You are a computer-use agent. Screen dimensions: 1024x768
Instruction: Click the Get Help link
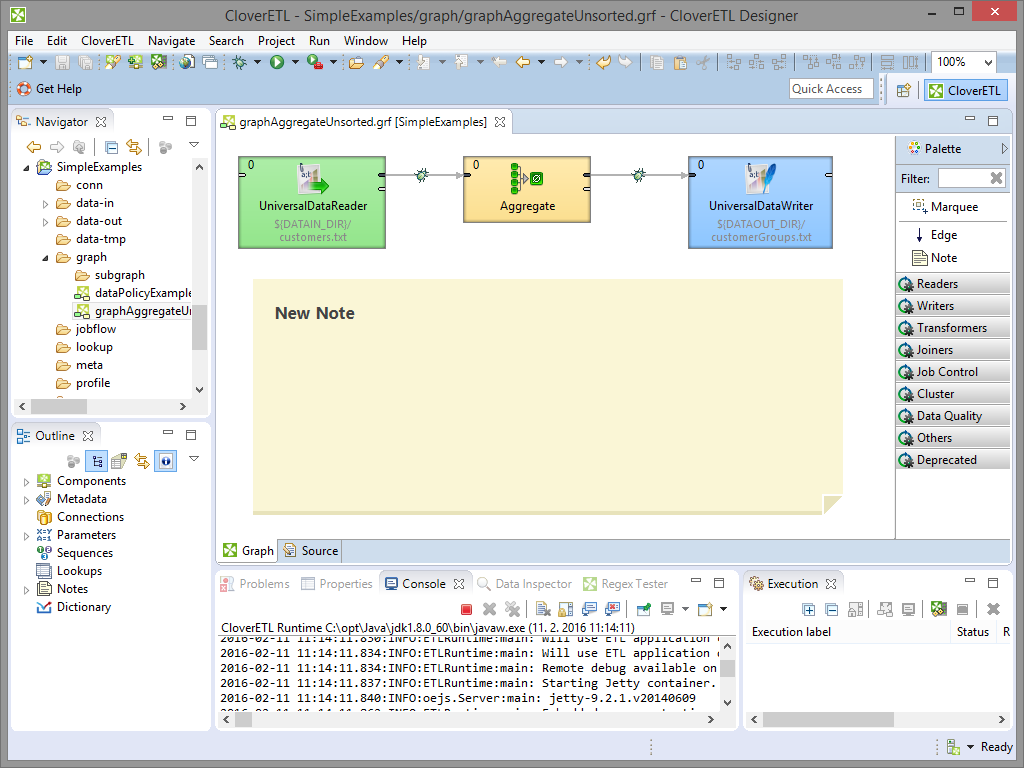58,89
